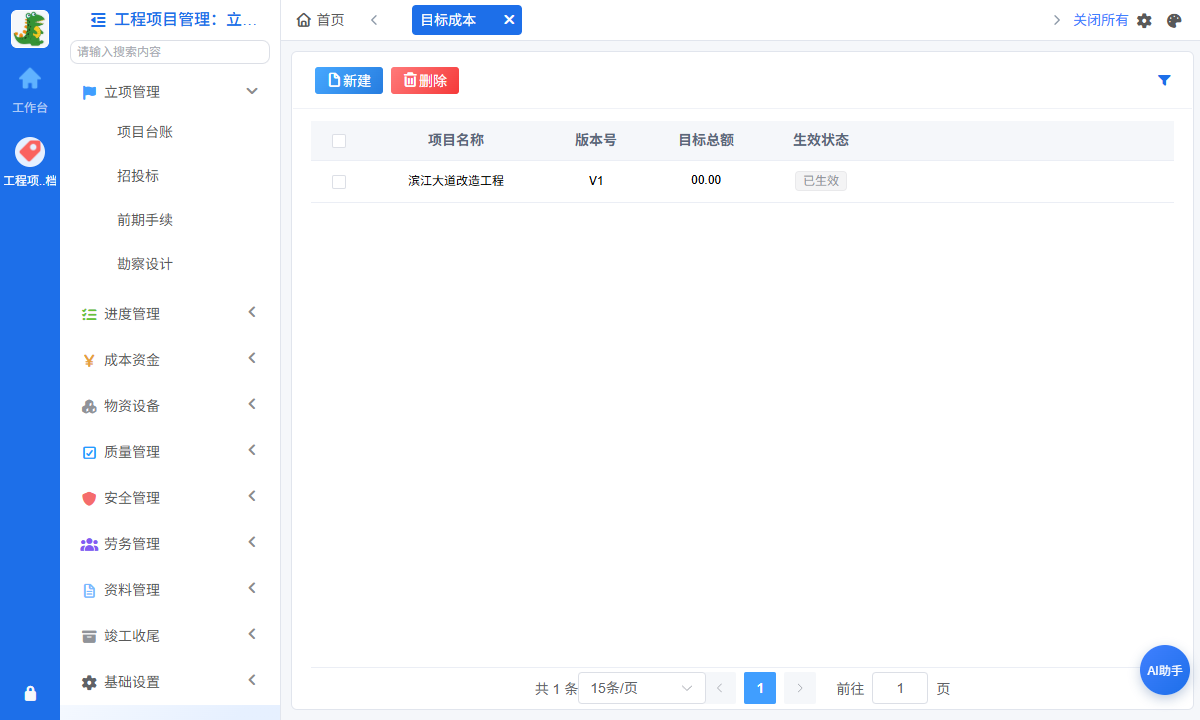The height and width of the screenshot is (720, 1200).
Task: Click the 成本资金 yen icon
Action: pos(89,360)
